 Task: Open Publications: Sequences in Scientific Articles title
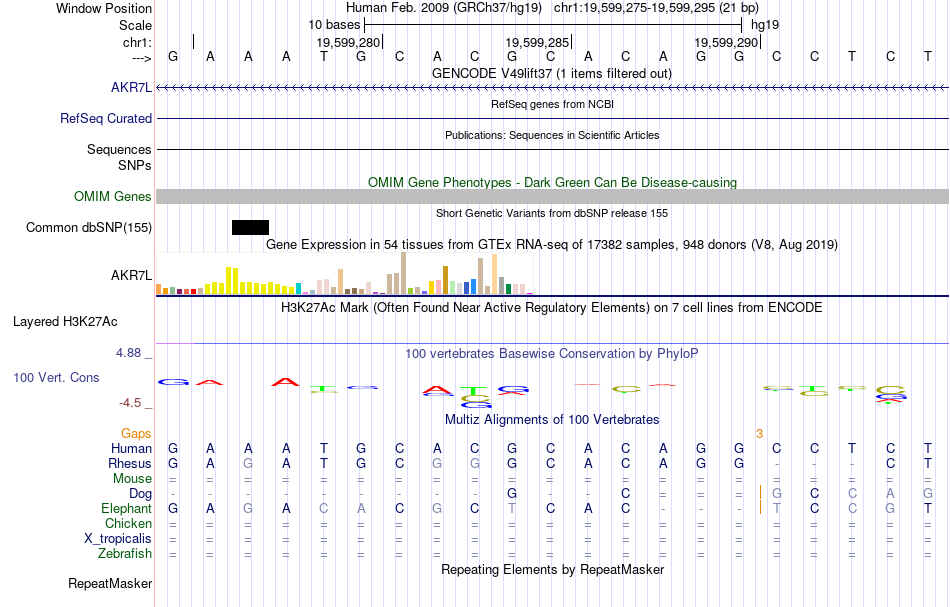coord(552,135)
